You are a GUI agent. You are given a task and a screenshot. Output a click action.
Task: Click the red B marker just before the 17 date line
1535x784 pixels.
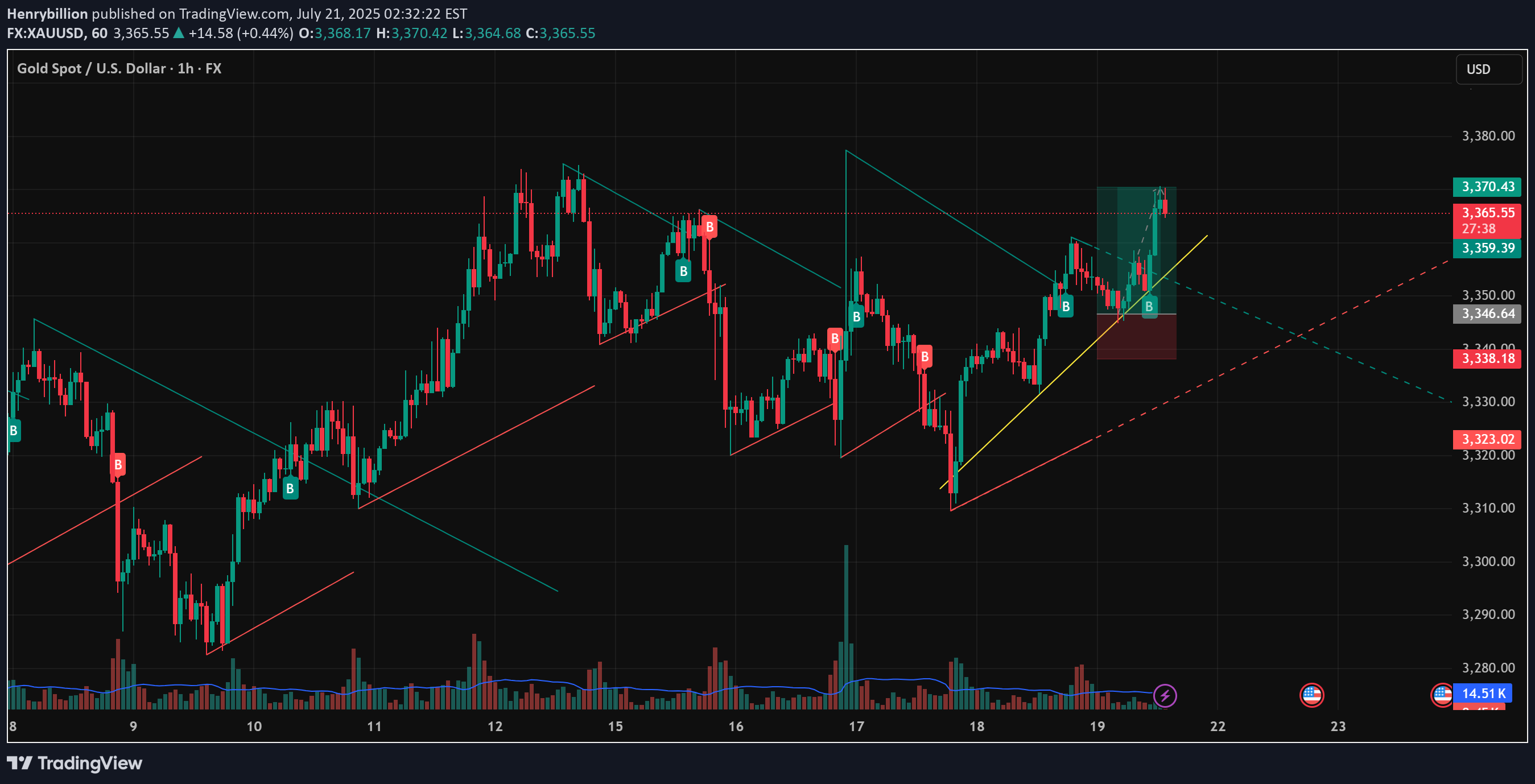point(835,339)
